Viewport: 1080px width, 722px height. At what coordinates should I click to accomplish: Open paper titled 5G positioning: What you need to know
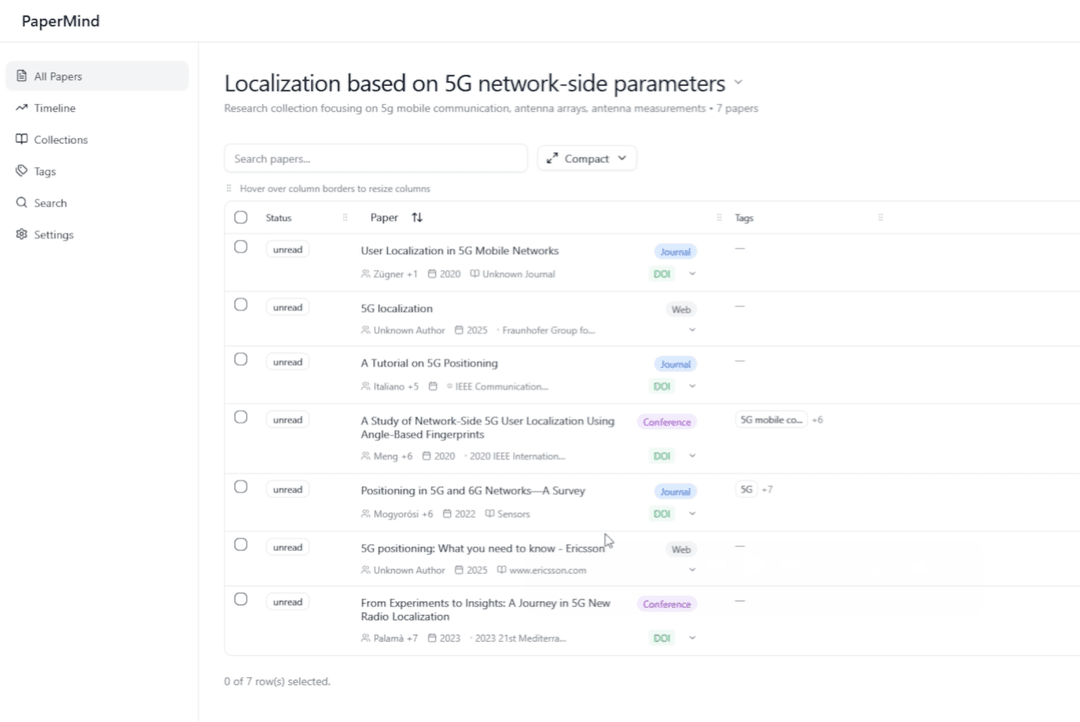(x=482, y=548)
